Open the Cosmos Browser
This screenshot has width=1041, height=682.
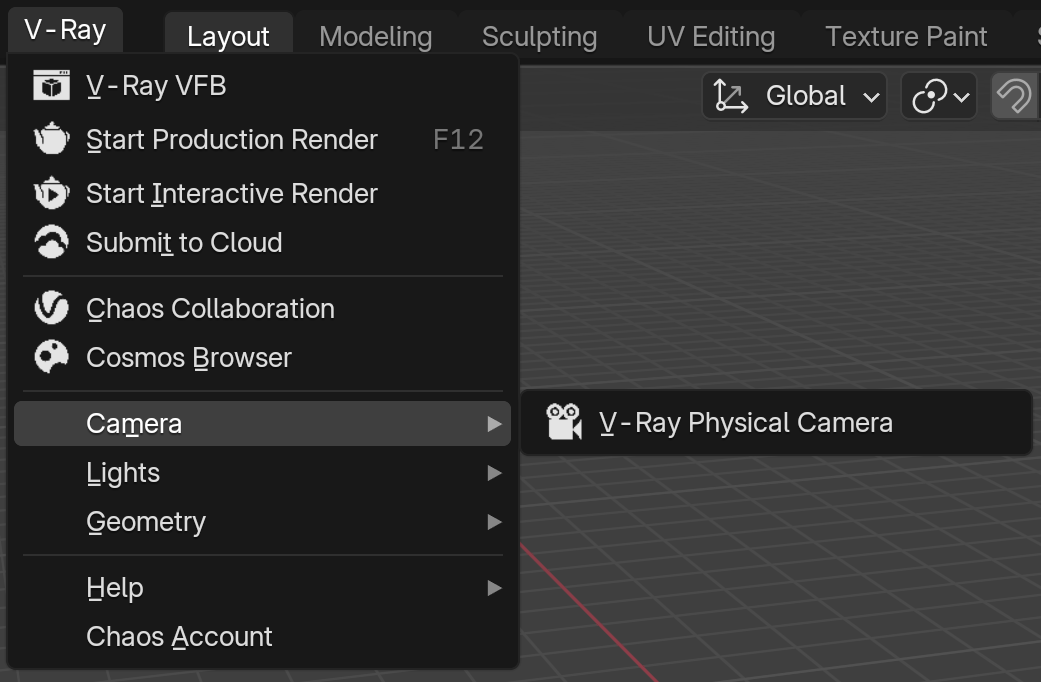pos(262,358)
